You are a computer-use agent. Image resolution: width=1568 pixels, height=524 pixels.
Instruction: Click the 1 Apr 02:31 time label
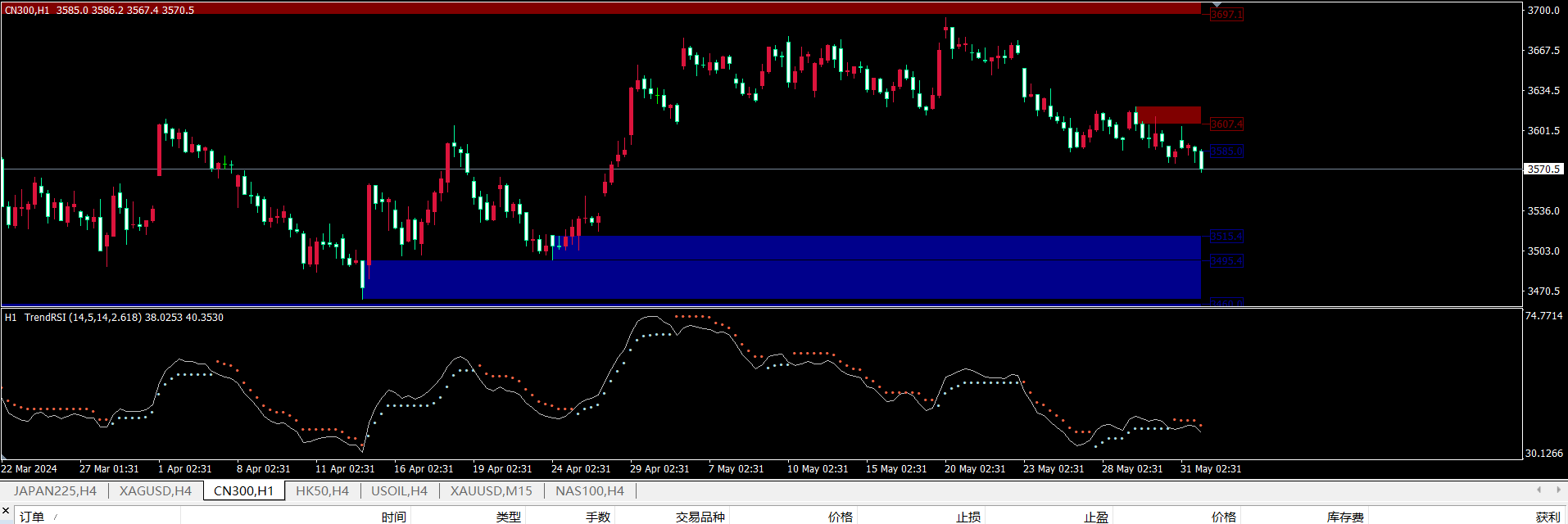coord(184,469)
